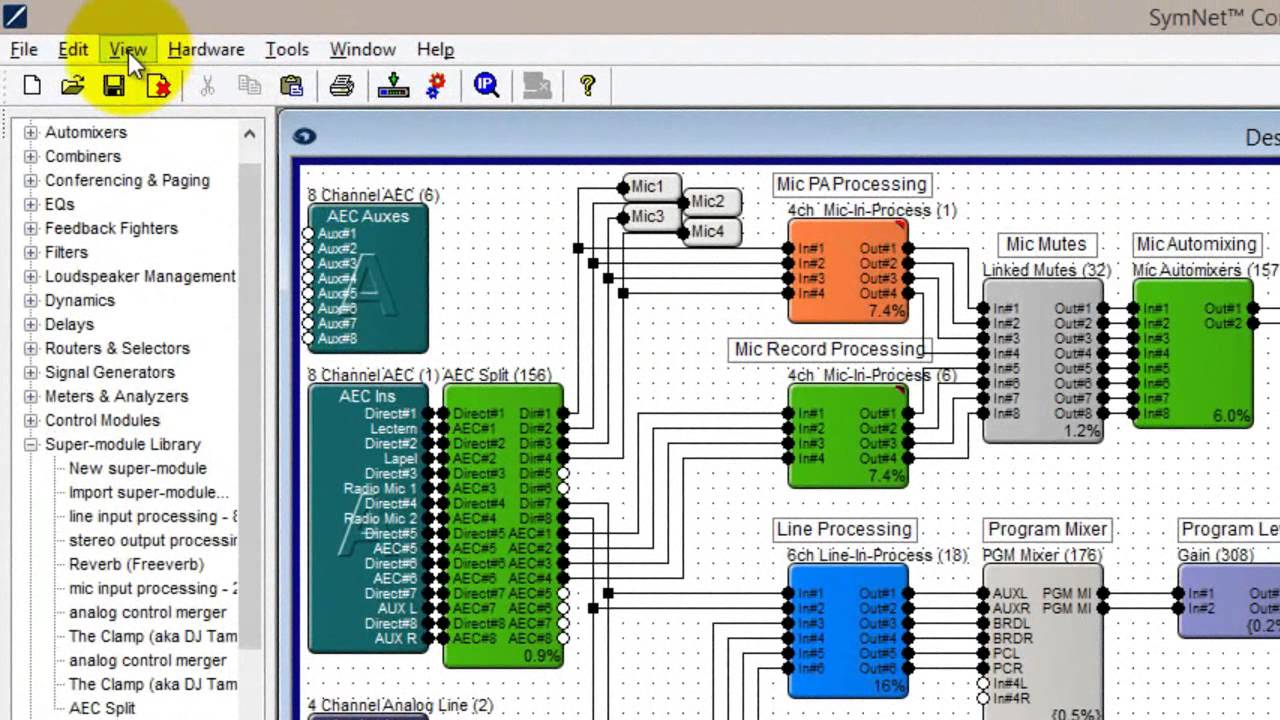Select Delays tree item label
This screenshot has width=1280, height=720.
point(69,324)
